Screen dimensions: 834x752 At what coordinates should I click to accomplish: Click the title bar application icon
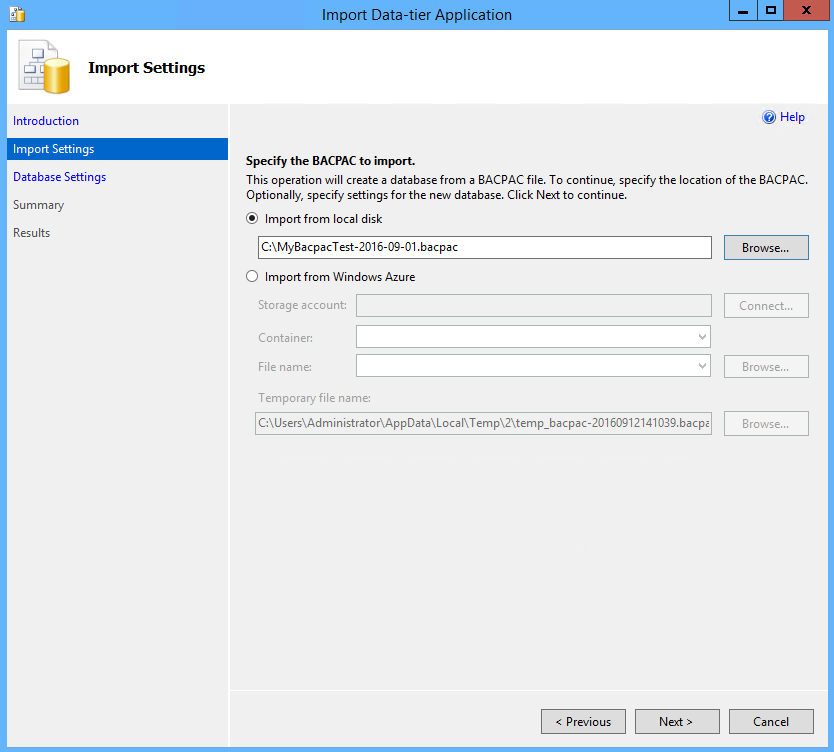point(16,14)
